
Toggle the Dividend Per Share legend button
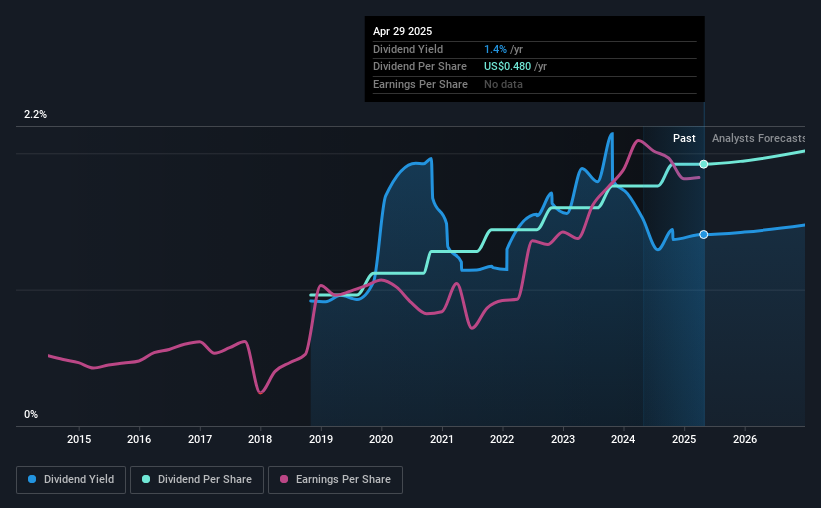pos(197,480)
